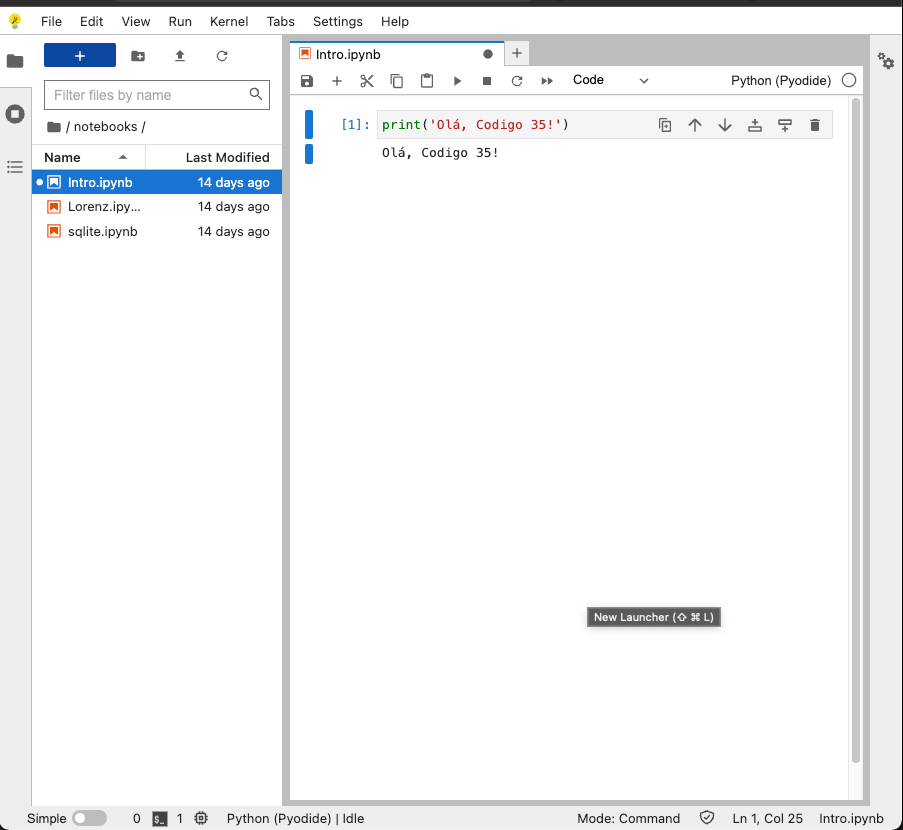
Task: Upload files with the upload icon
Action: coord(180,56)
